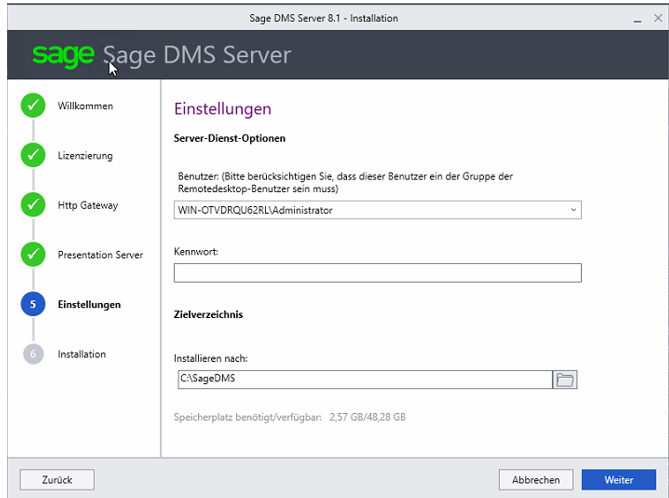Click the grey step 6 circle

(x=33, y=354)
